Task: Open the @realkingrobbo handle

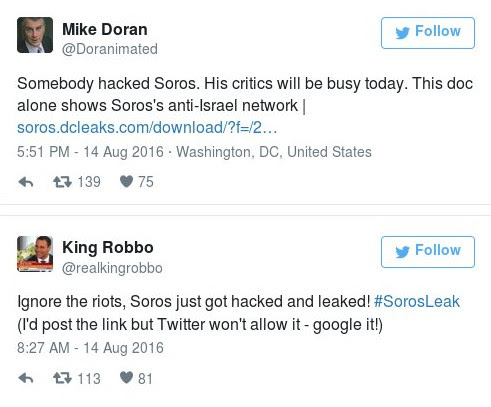Action: click(112, 268)
